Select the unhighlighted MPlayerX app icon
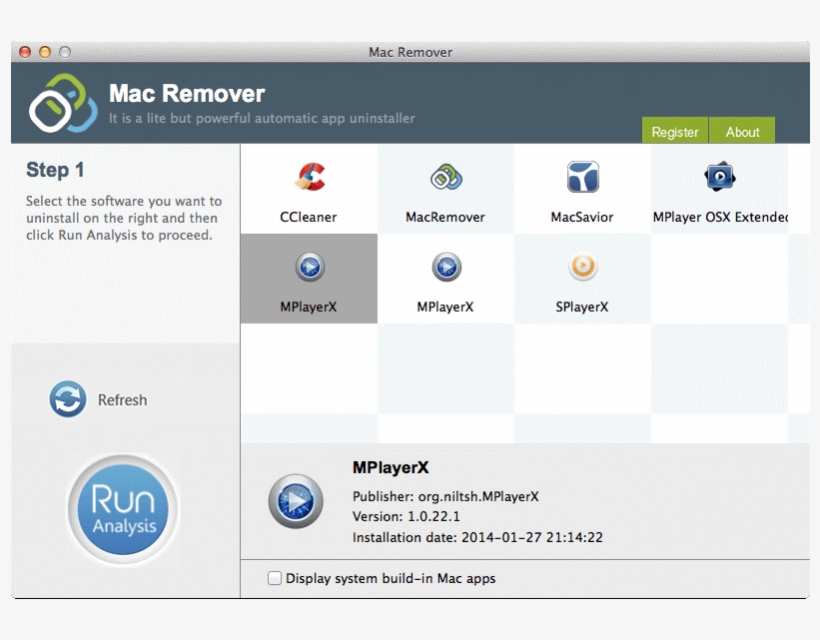Screen dimensions: 820x640 click(446, 267)
